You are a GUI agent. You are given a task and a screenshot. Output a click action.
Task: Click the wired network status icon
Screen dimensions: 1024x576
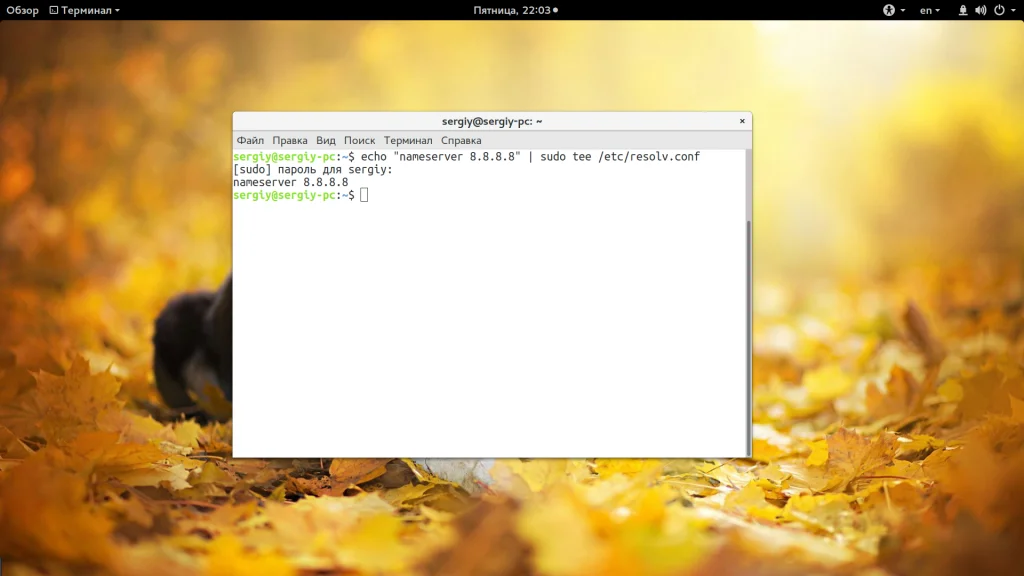point(963,10)
